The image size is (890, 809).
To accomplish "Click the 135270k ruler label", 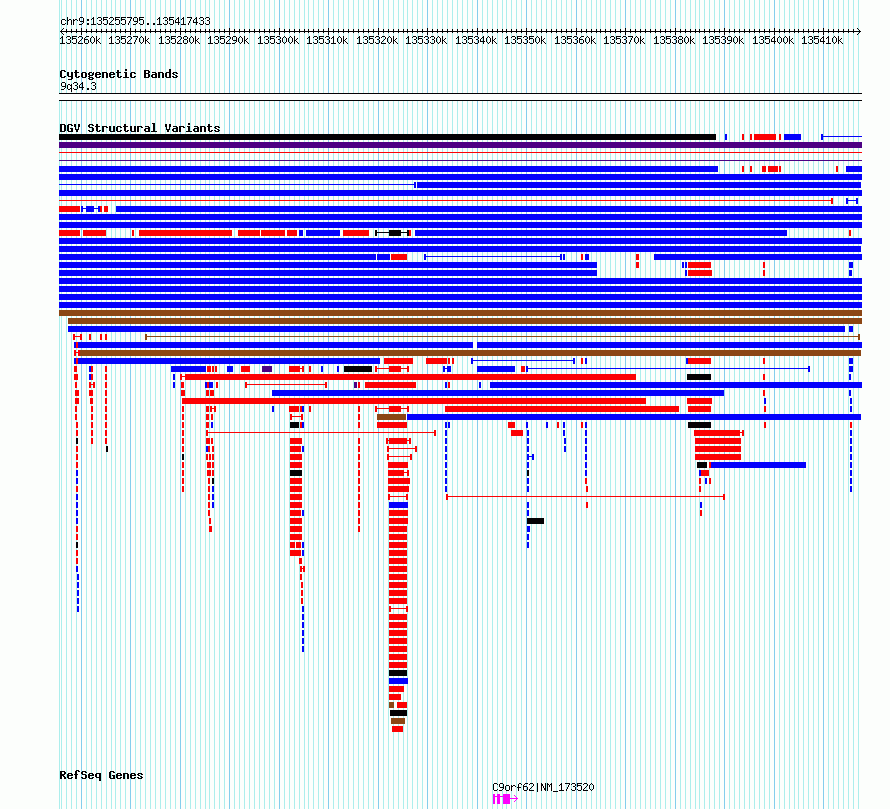I will 129,40.
